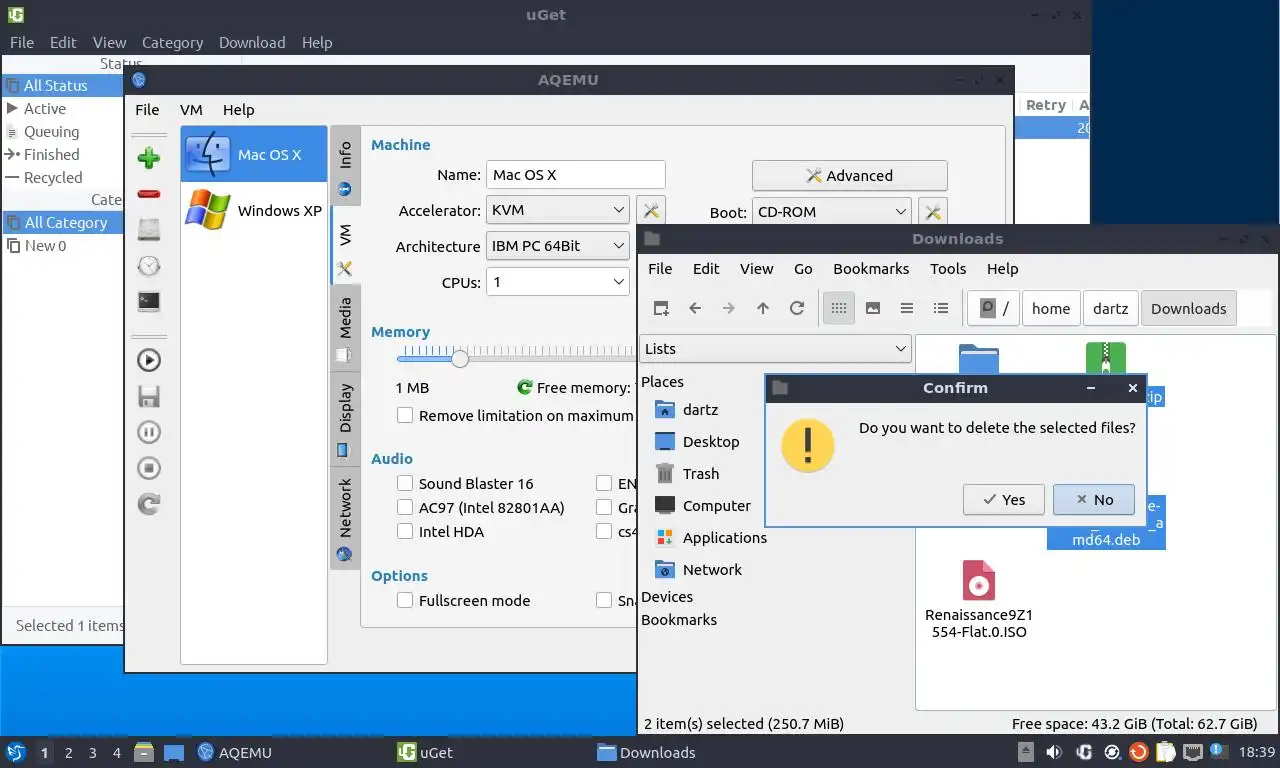The image size is (1280, 768).
Task: Click the green plus add VM icon in AQEMU
Action: click(x=149, y=158)
